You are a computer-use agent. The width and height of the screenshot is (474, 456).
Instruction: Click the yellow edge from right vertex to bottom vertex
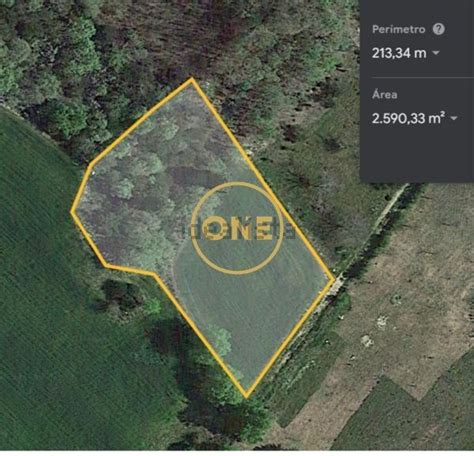tap(290, 338)
